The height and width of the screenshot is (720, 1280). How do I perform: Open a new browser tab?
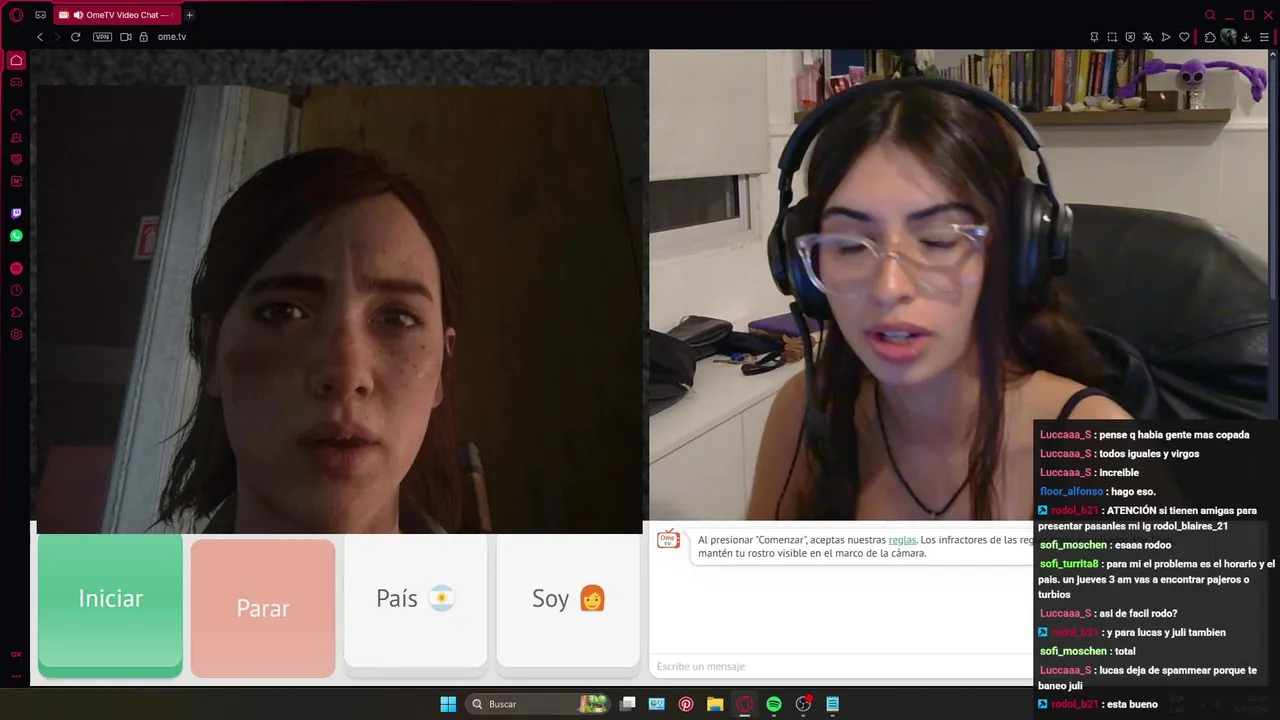click(189, 15)
